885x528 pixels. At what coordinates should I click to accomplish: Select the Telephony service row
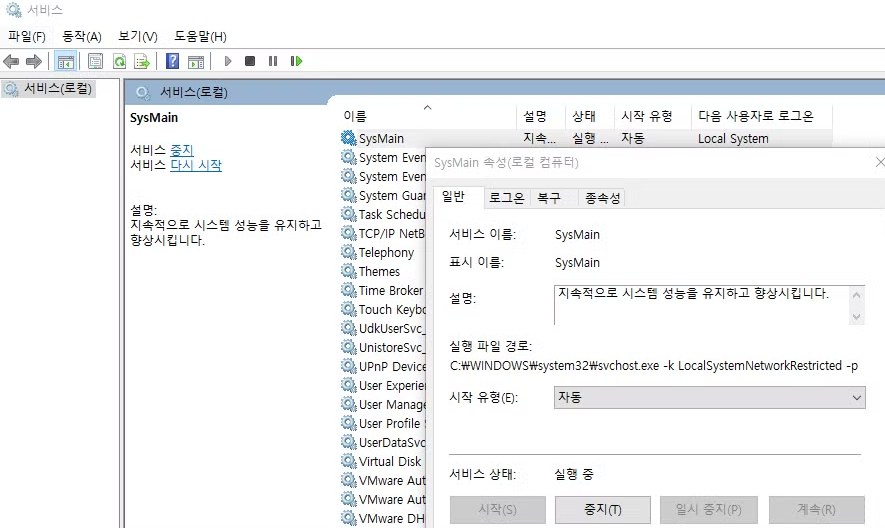tap(383, 252)
